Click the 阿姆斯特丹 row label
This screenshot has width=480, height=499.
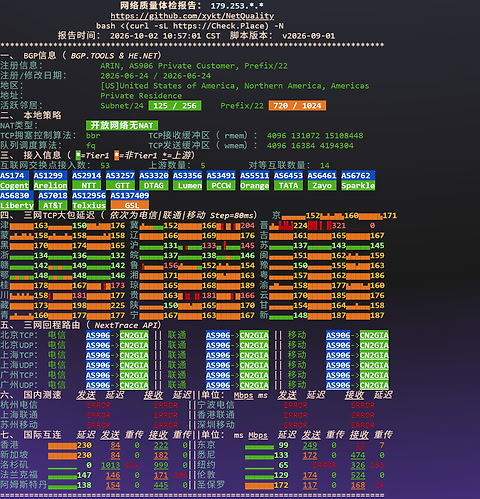coord(24,485)
